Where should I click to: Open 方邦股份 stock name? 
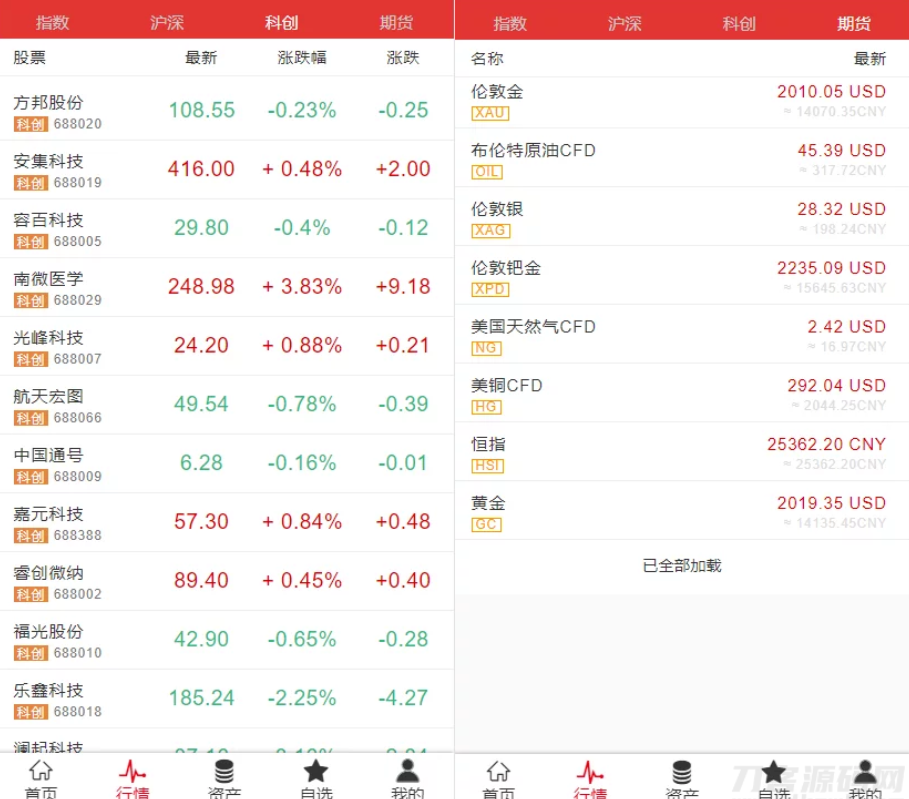48,103
